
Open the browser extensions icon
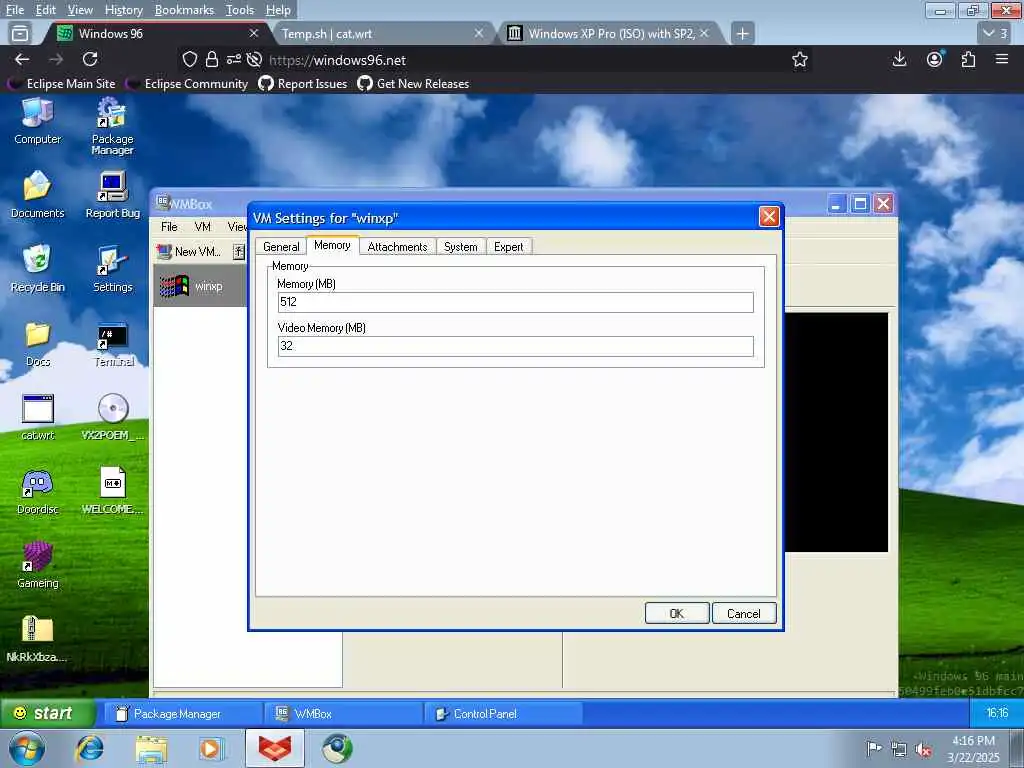[x=968, y=59]
